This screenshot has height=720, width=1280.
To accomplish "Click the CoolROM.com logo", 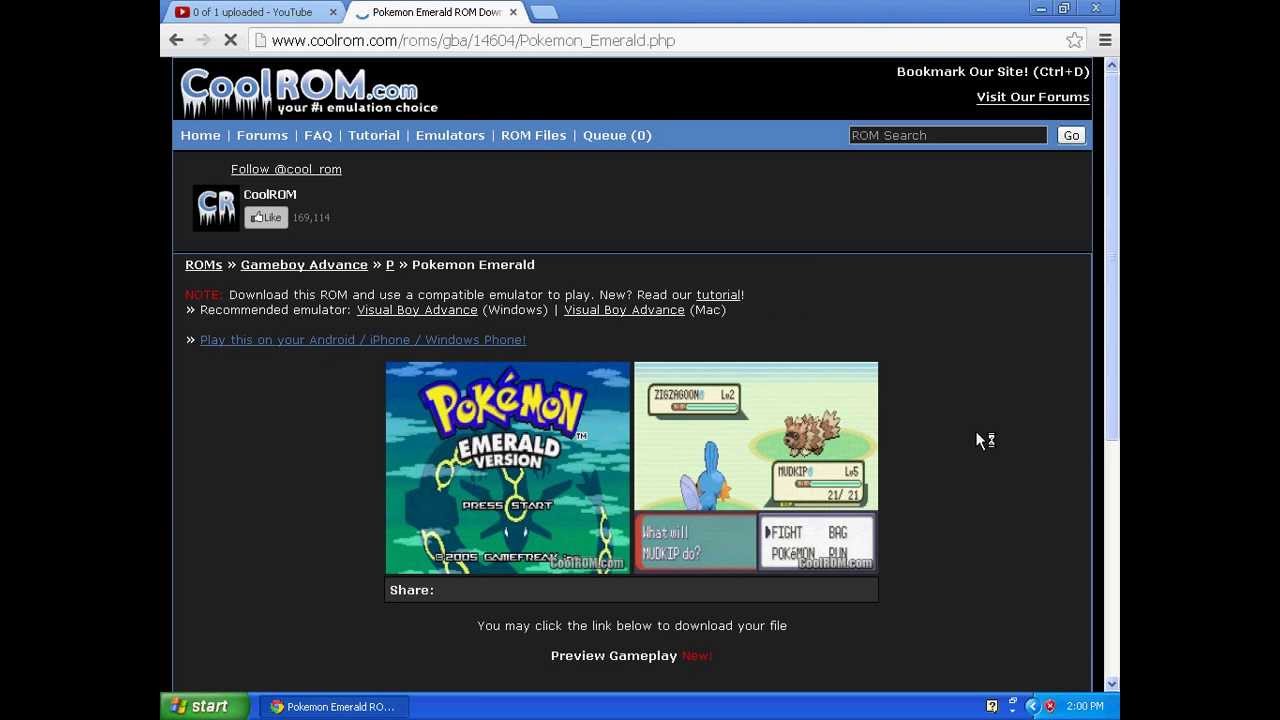I will tap(309, 92).
